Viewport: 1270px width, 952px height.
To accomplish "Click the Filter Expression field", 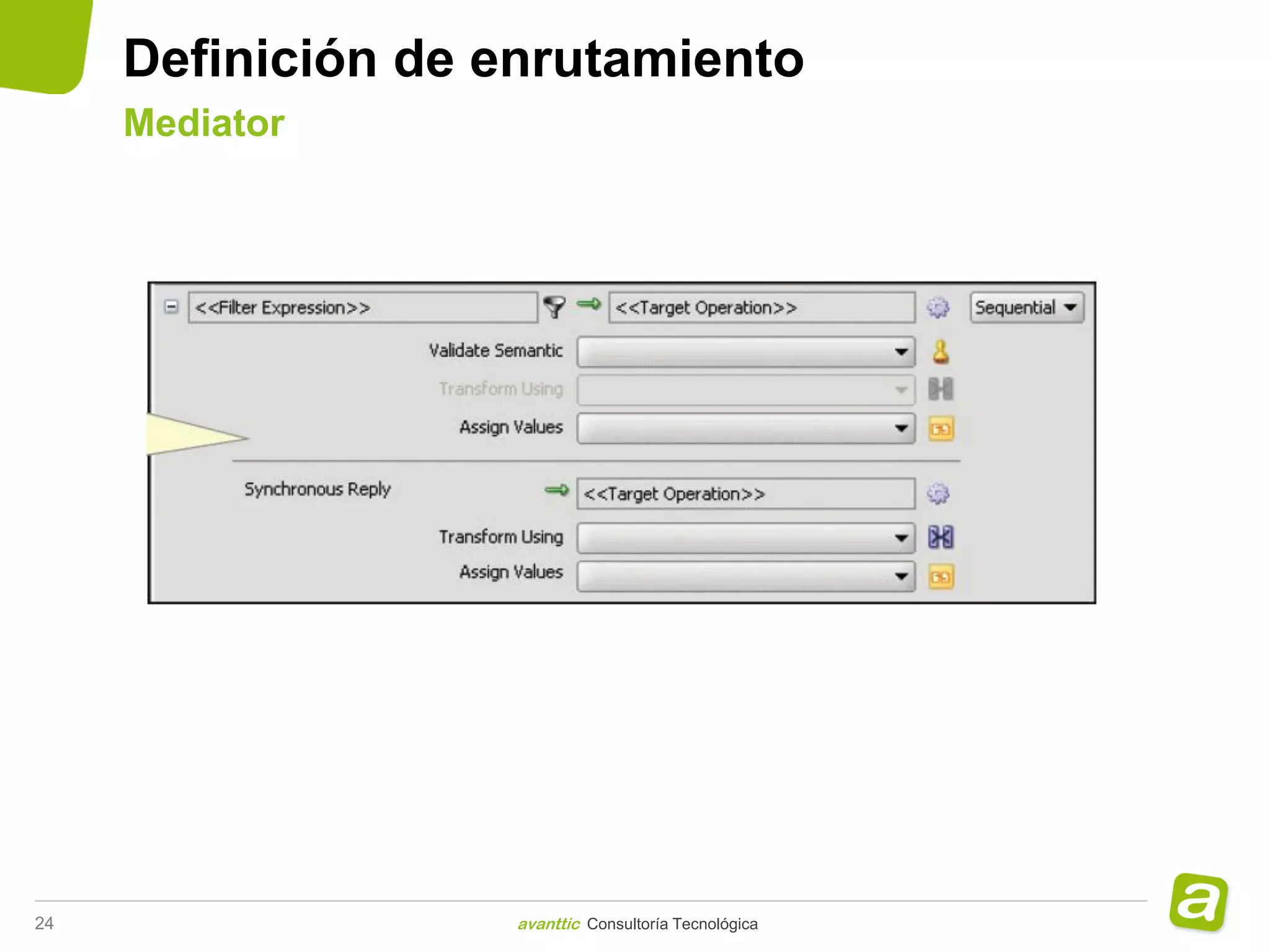I will [363, 307].
